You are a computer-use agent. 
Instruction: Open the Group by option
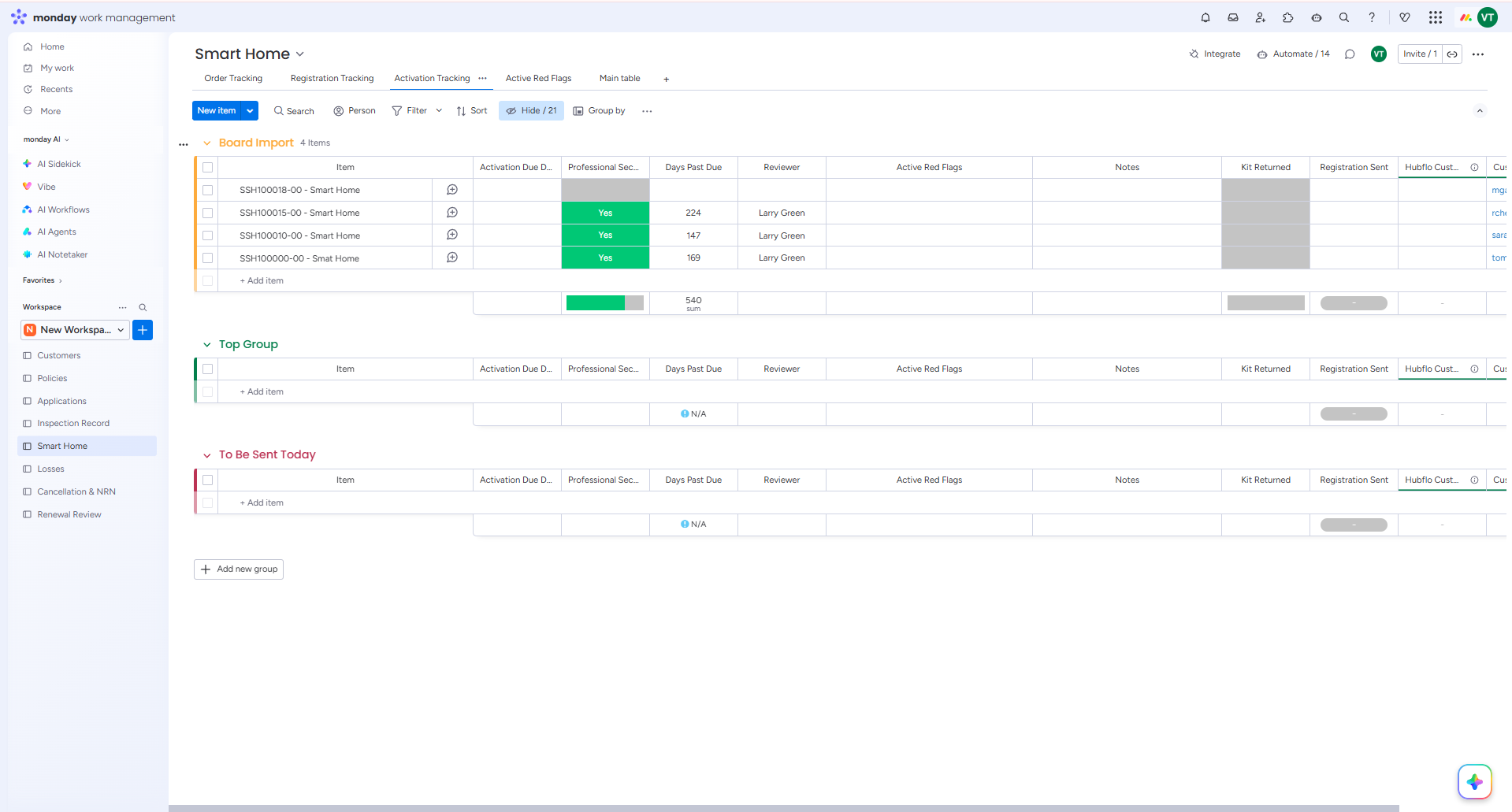[599, 111]
